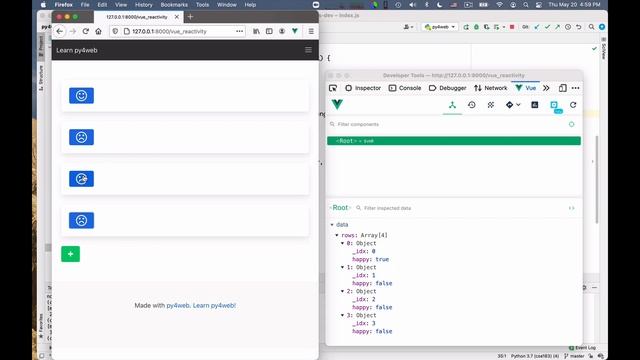Click the PyCharm Git commit checkmark

coord(547,27)
